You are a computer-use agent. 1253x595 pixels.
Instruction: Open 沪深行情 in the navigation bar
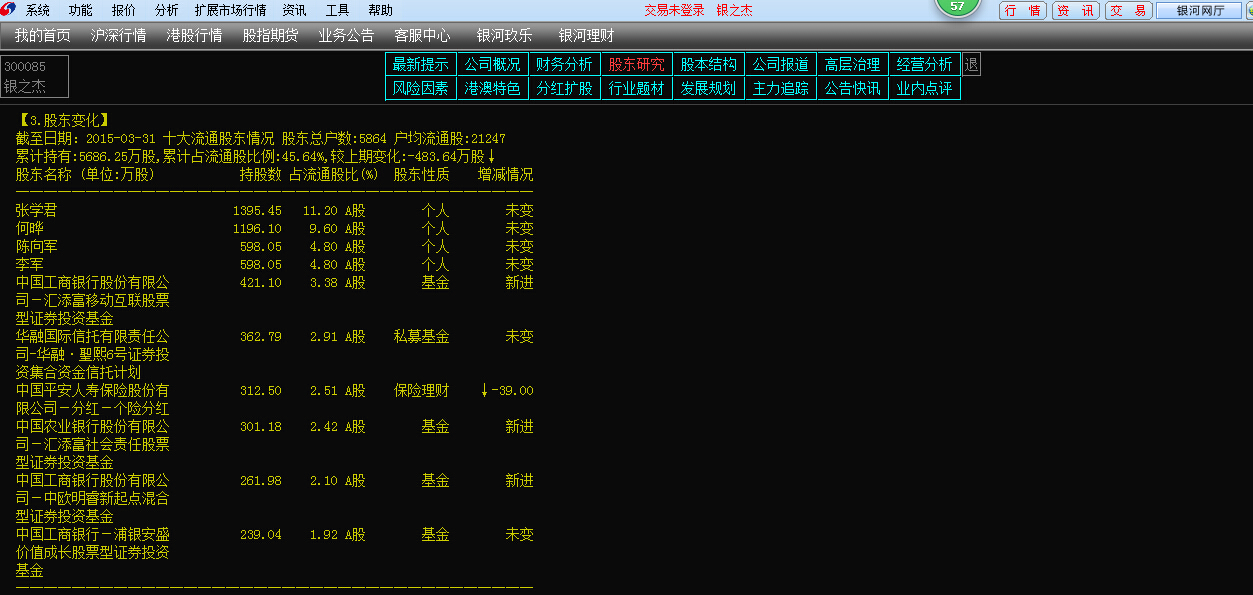click(x=118, y=35)
